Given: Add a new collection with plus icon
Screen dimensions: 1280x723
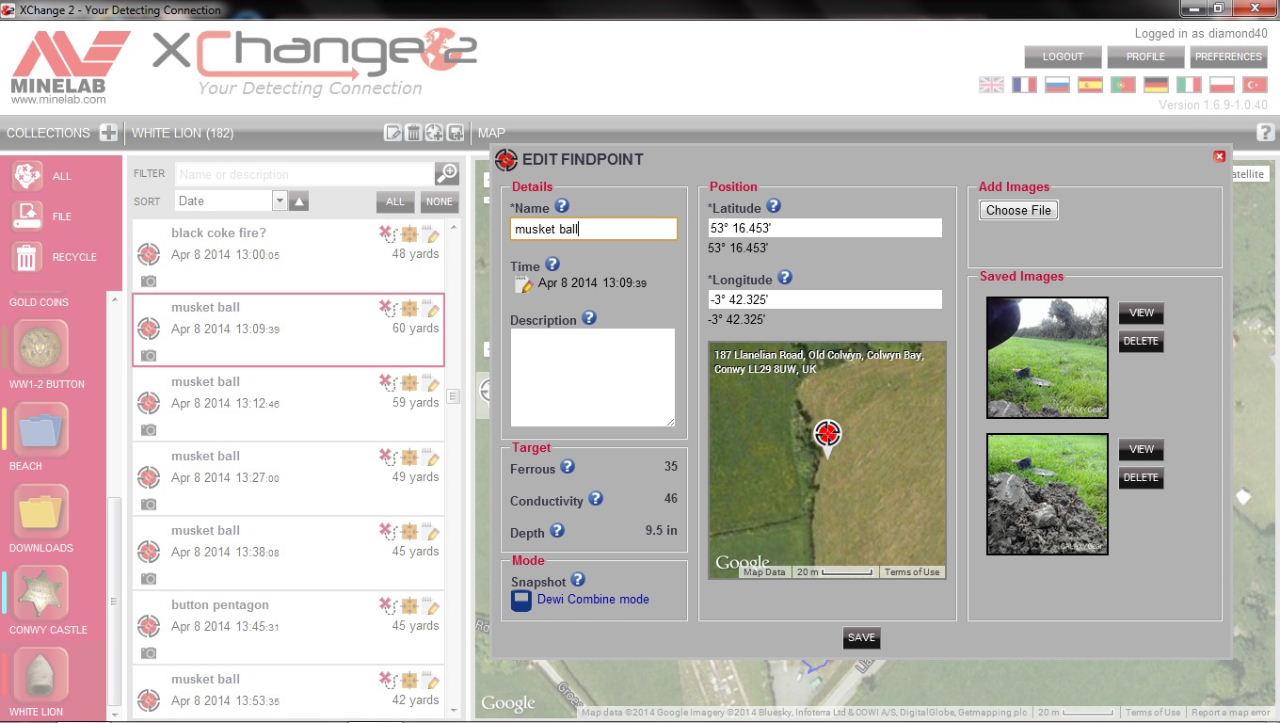Looking at the screenshot, I should tap(108, 133).
